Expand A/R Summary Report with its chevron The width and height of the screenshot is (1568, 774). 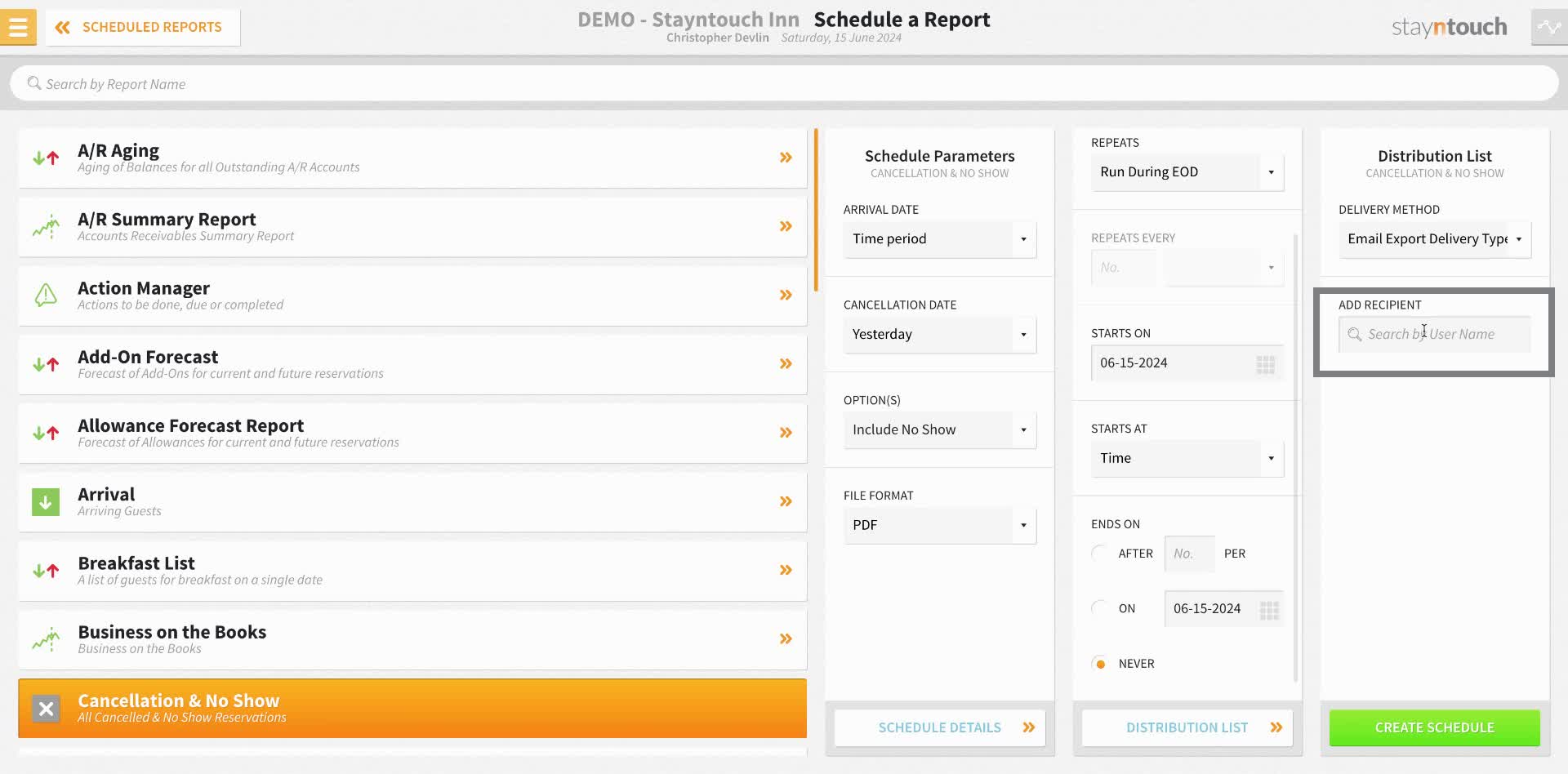pyautogui.click(x=786, y=226)
